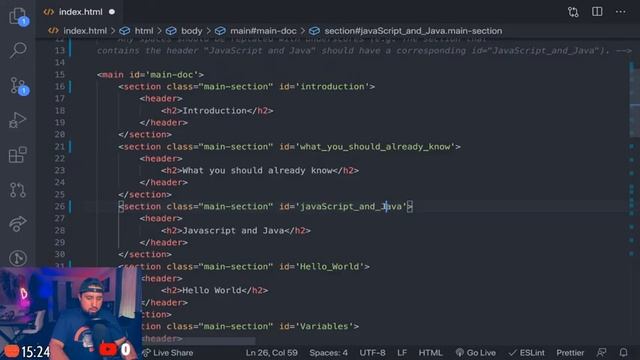
Task: Click the 'introduction' id value
Action: (x=332, y=87)
